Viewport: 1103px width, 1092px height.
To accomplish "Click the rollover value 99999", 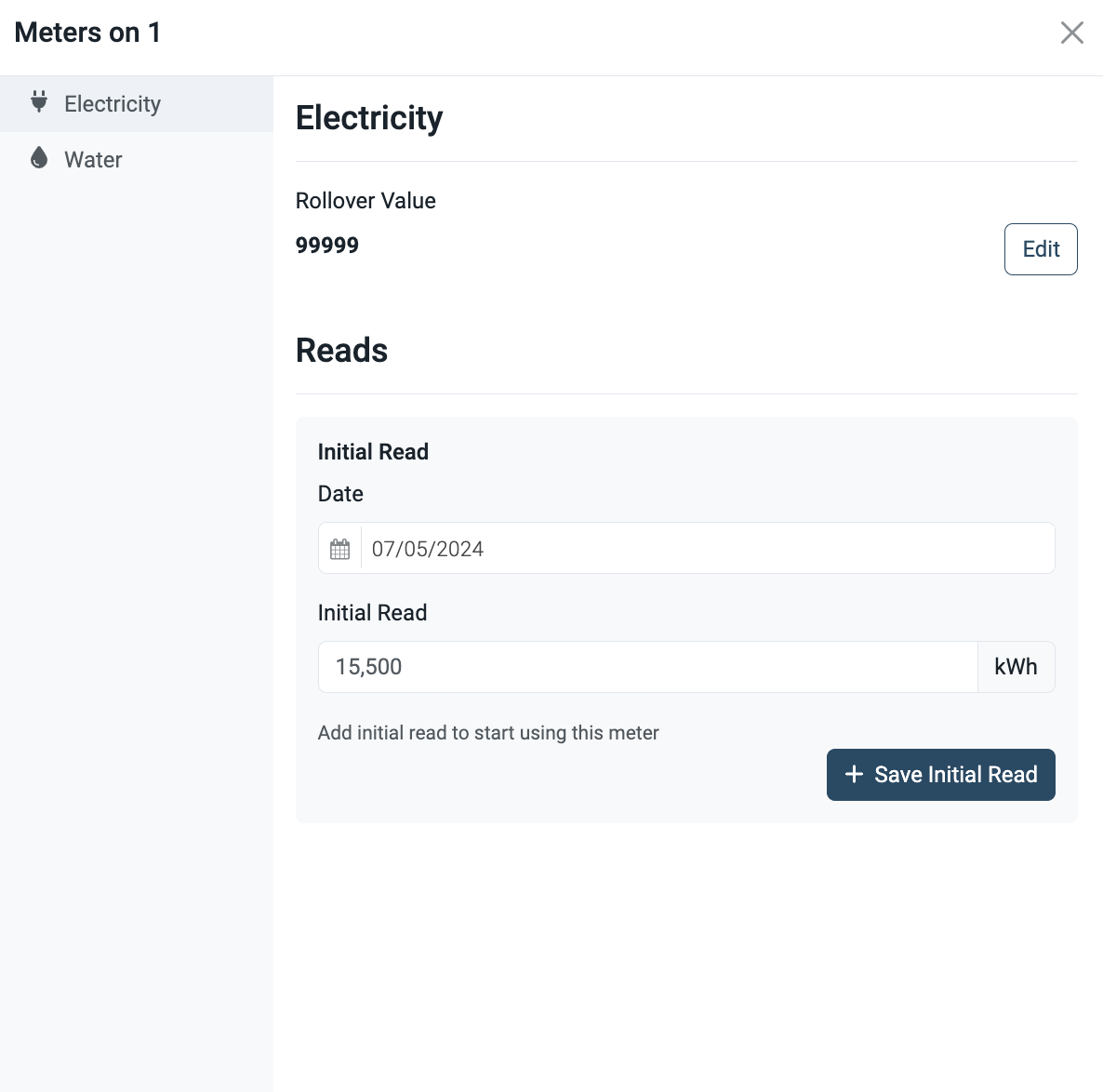I will tap(327, 246).
